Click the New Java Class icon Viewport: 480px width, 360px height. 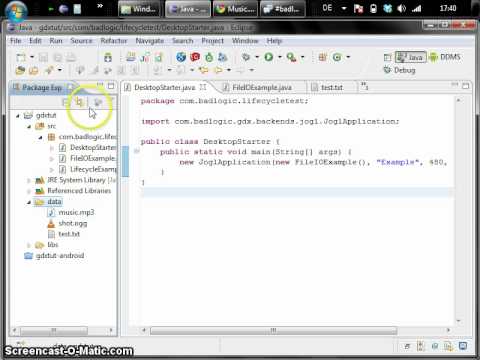tap(337, 57)
